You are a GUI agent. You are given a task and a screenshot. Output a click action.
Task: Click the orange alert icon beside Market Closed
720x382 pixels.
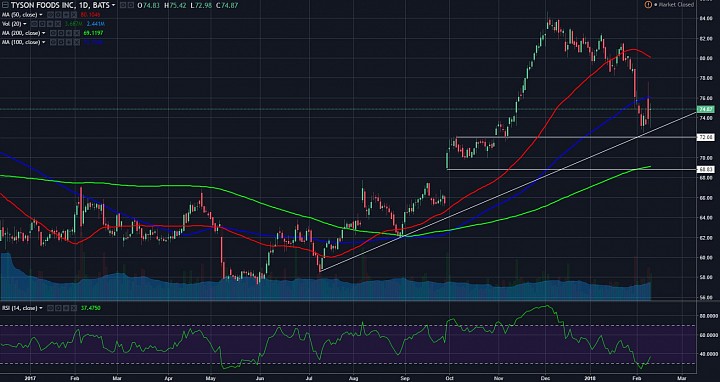[x=648, y=5]
